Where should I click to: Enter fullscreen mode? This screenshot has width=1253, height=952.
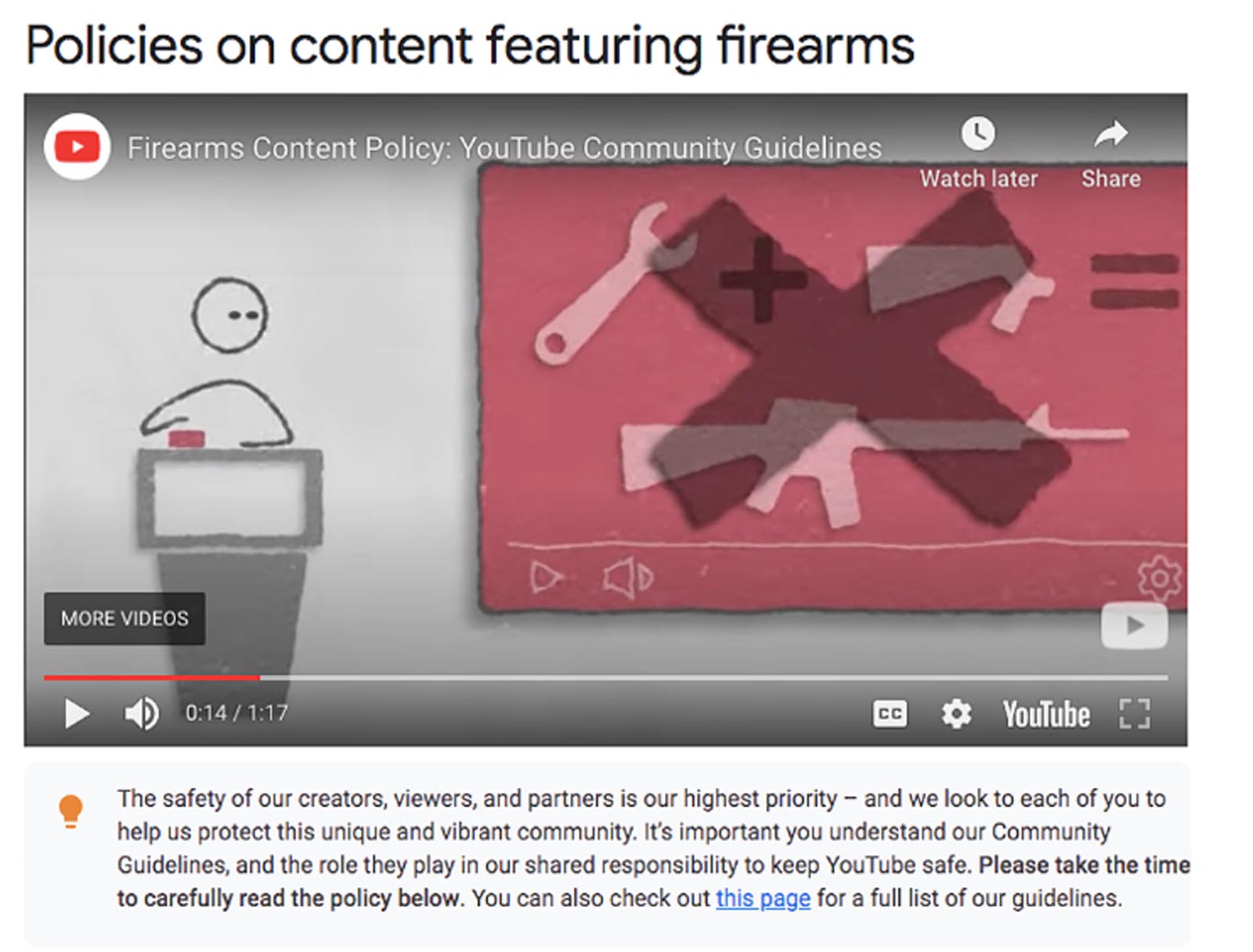(1134, 713)
